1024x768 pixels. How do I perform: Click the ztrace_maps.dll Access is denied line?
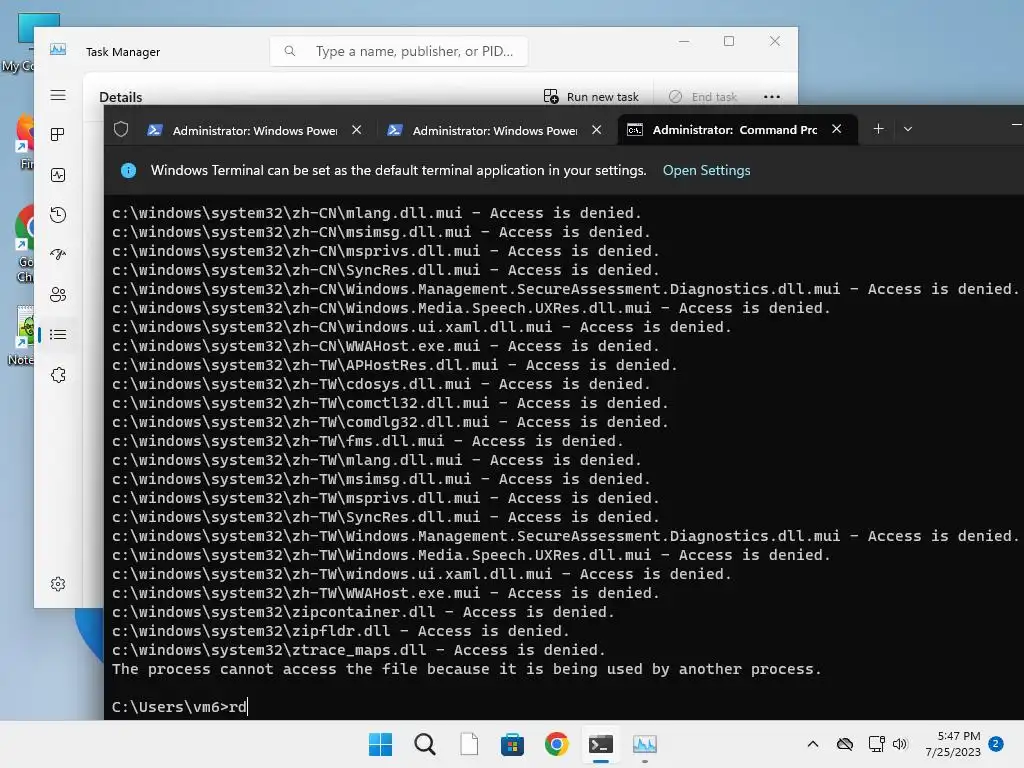[x=359, y=650]
